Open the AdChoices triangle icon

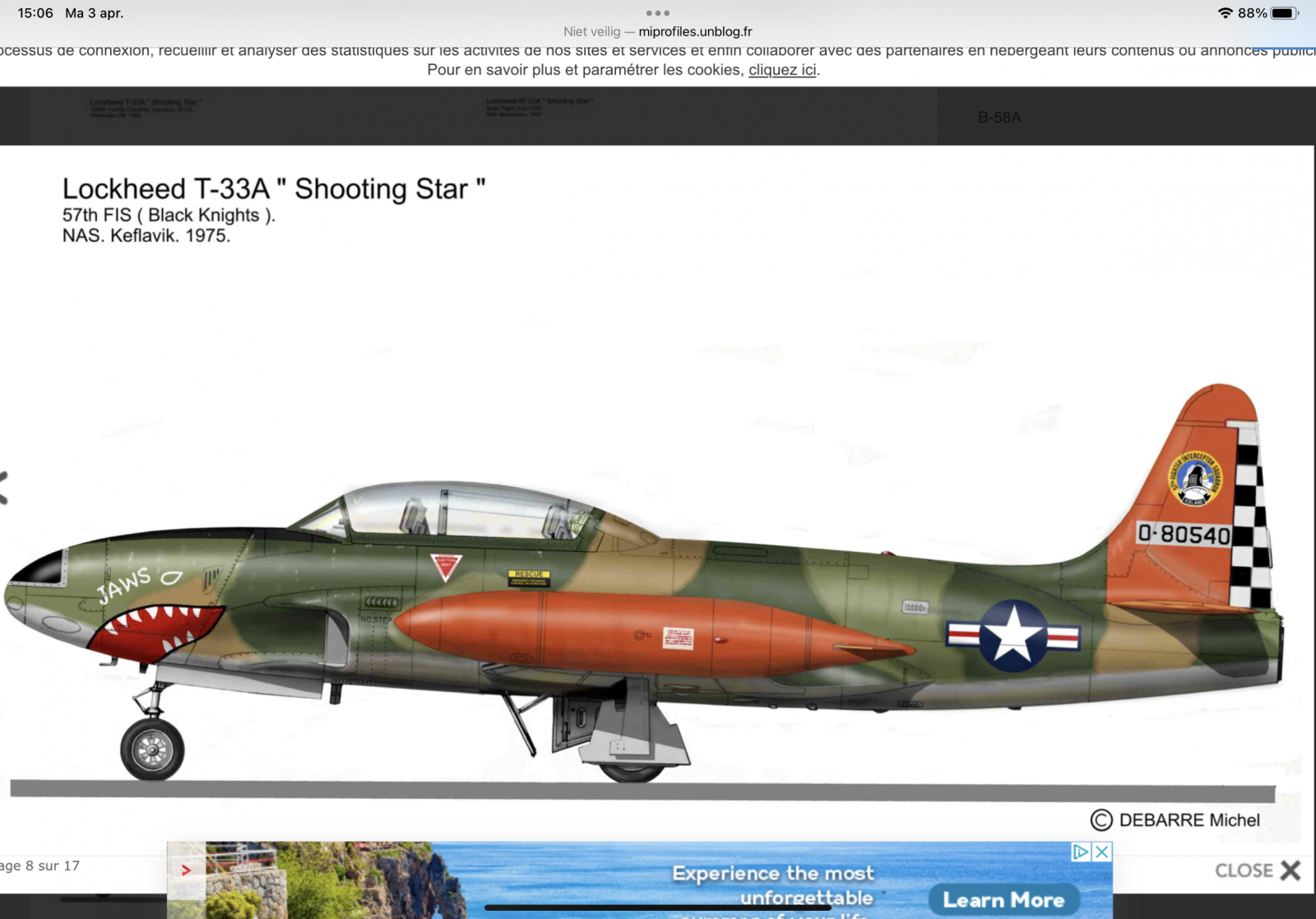coord(1082,852)
